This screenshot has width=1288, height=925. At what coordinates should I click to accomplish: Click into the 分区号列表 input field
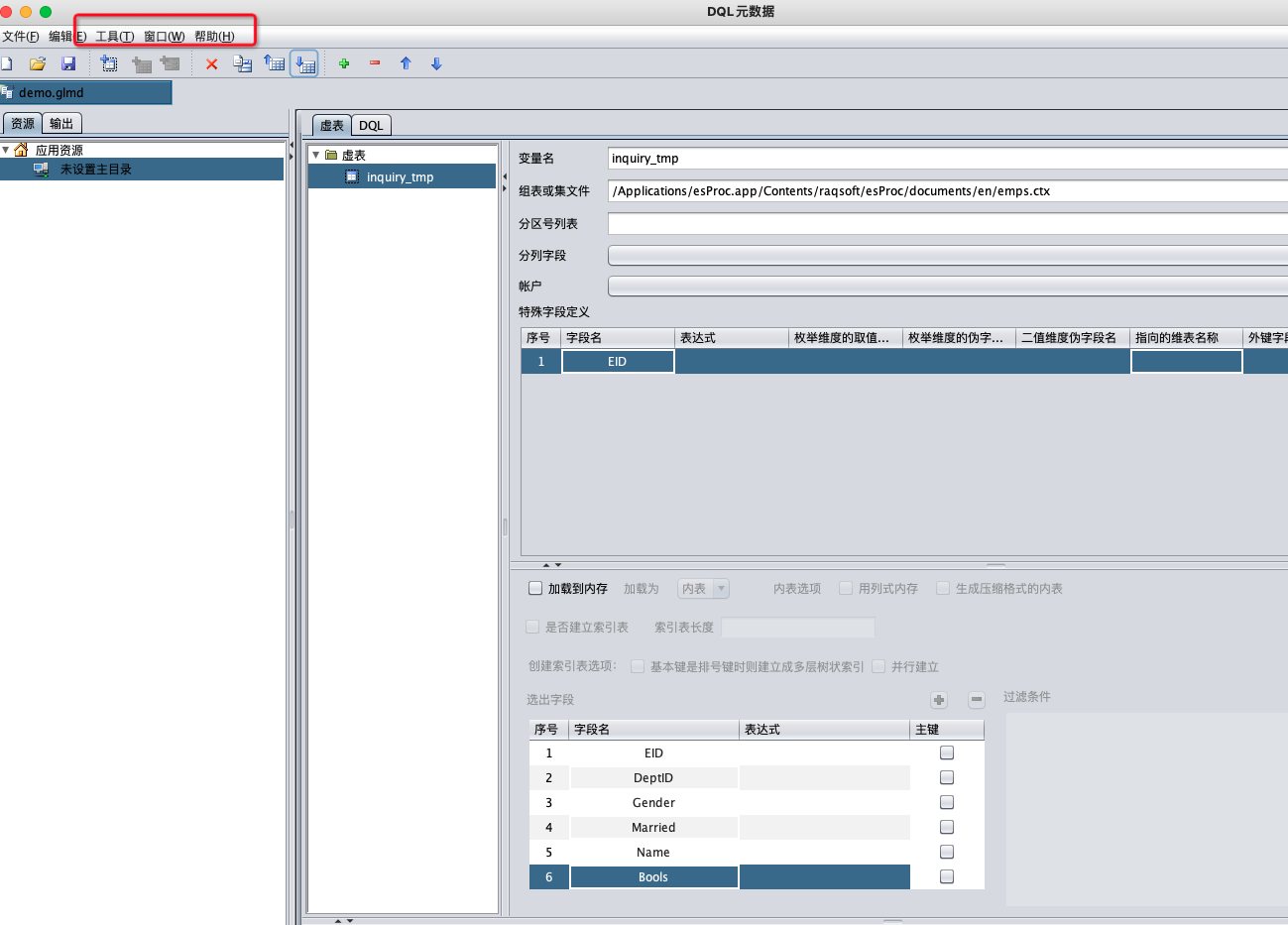pos(947,224)
